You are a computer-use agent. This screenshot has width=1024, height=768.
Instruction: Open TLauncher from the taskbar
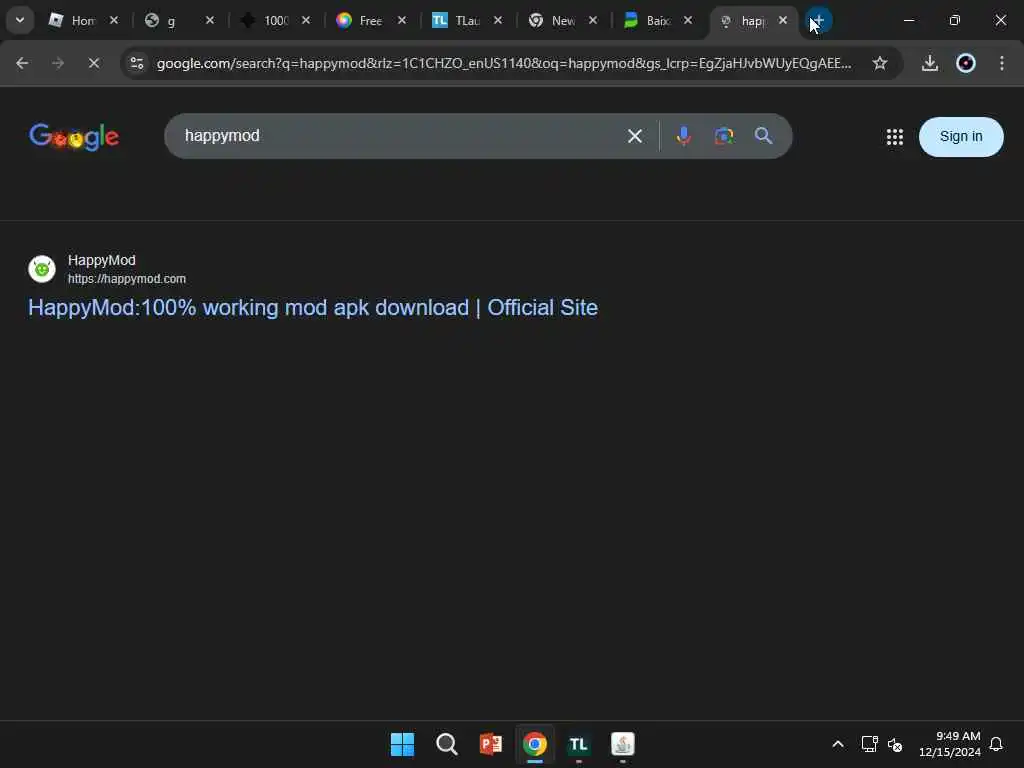click(579, 744)
